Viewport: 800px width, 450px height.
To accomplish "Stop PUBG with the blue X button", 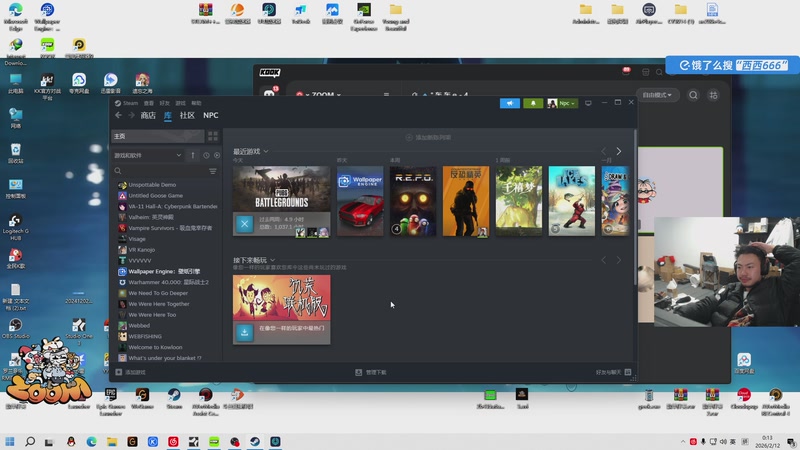I will click(x=244, y=224).
